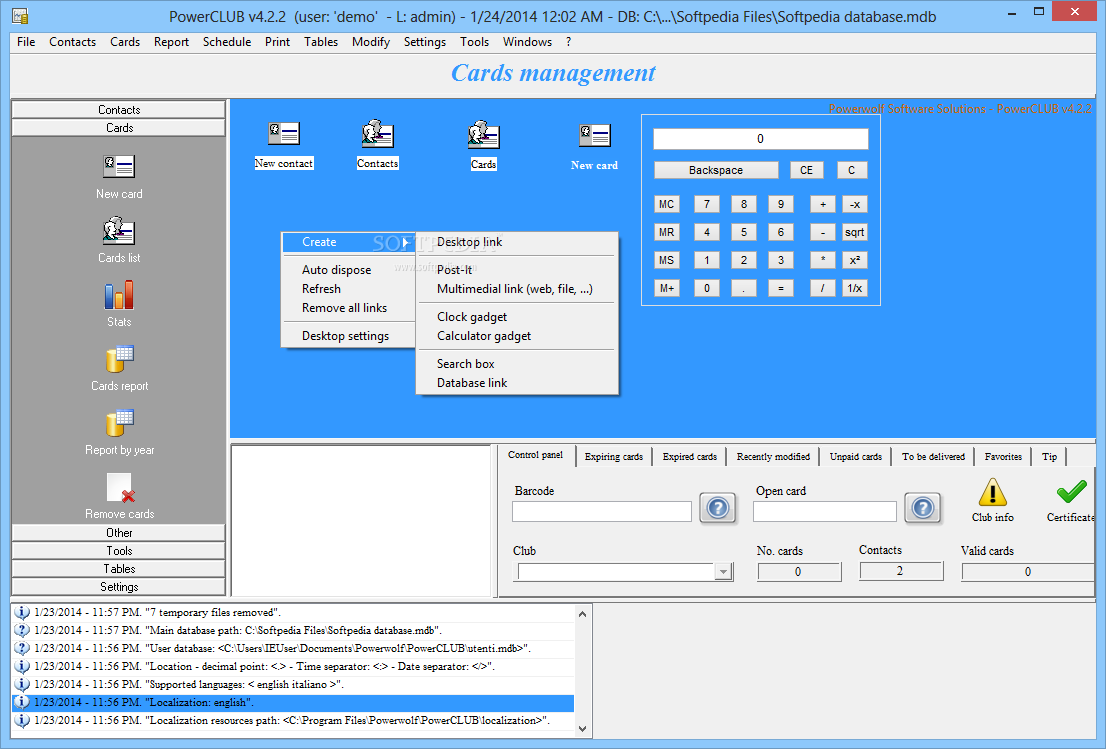Expand the Other sidebar section
The image size is (1106, 749).
pyautogui.click(x=118, y=532)
